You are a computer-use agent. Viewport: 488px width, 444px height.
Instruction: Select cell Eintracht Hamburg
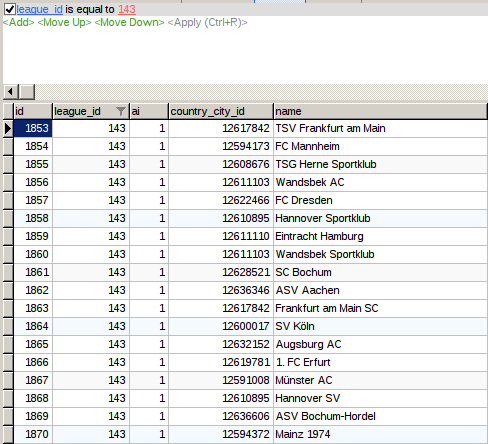coord(380,236)
